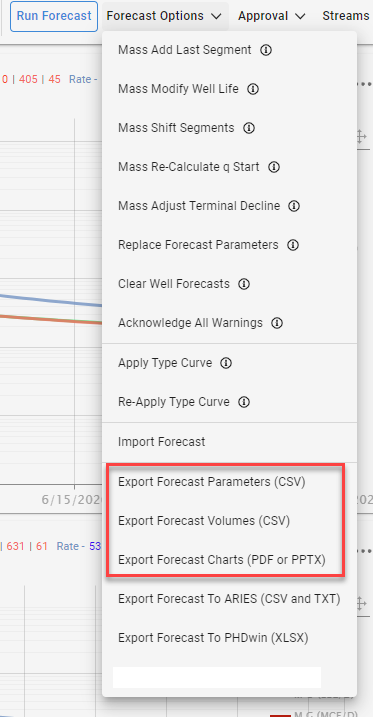
Task: Select Export Forecast To ARIES option
Action: coord(229,599)
